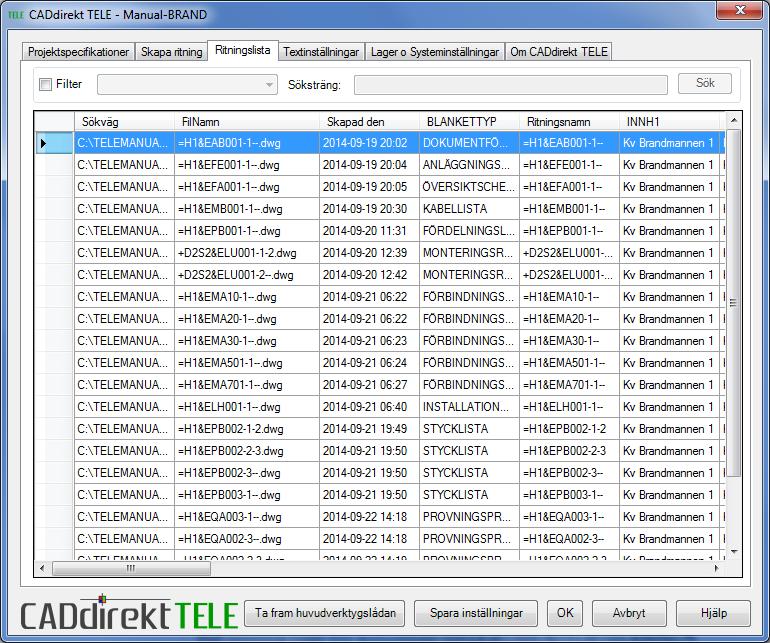Click the horizontal scrollbar left arrow

coord(42,568)
